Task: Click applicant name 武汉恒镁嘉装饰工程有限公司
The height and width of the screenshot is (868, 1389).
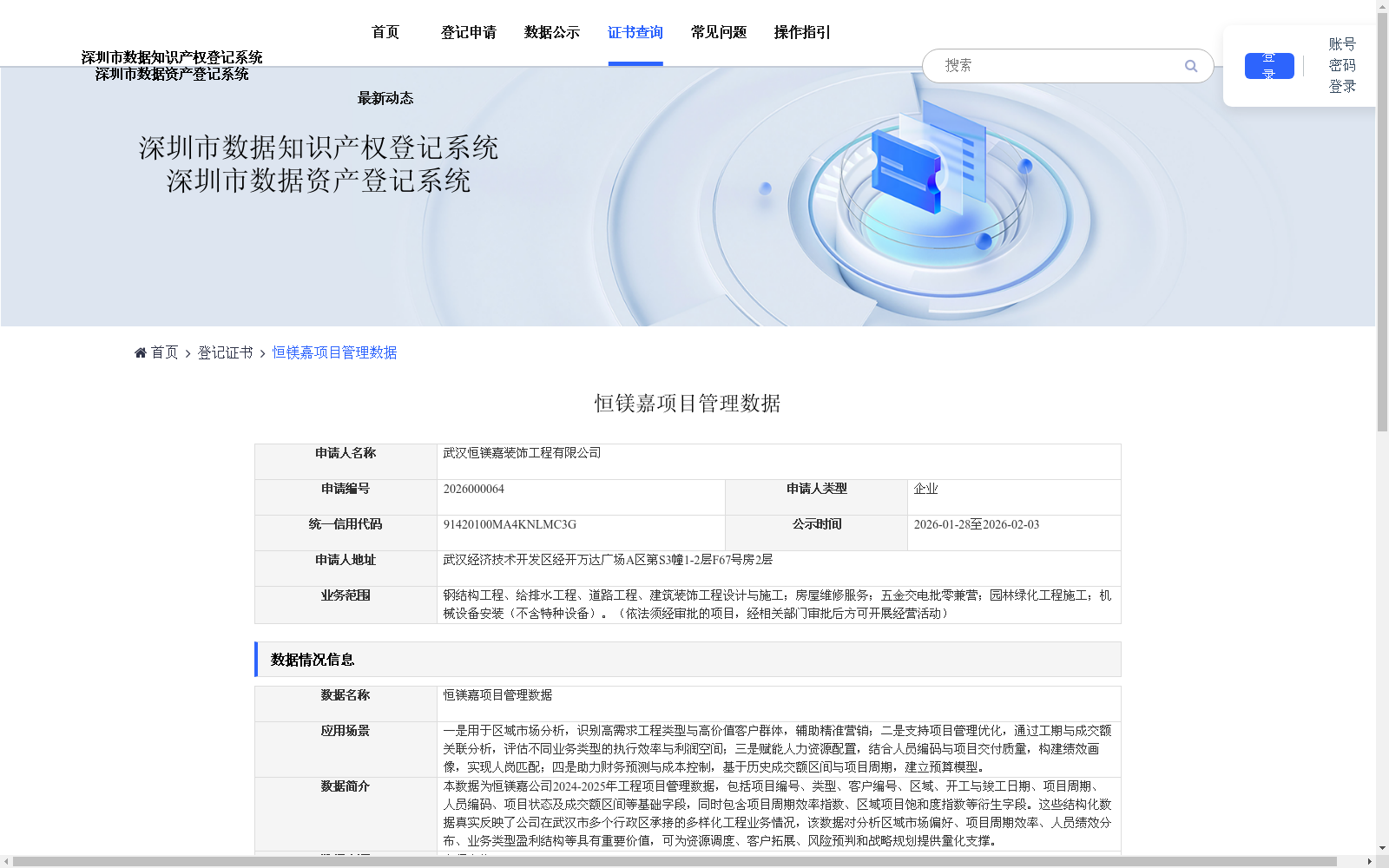Action: [x=522, y=453]
